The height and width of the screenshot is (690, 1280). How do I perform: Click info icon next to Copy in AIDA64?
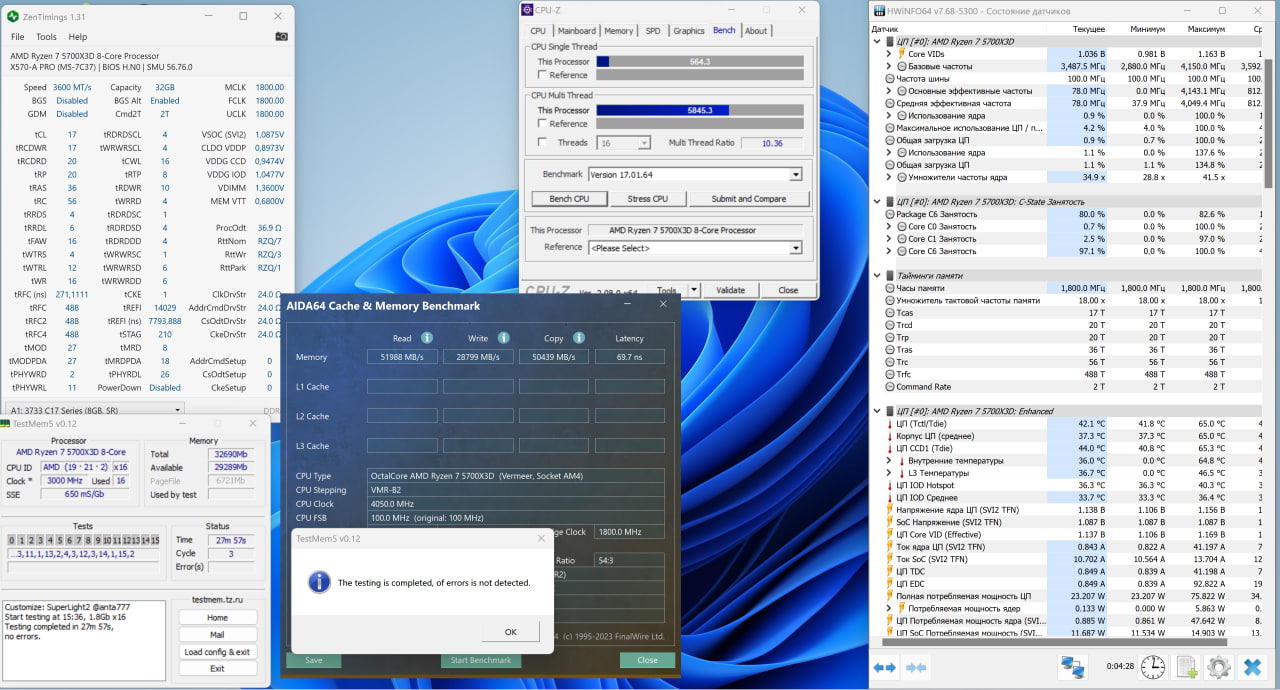pos(579,338)
